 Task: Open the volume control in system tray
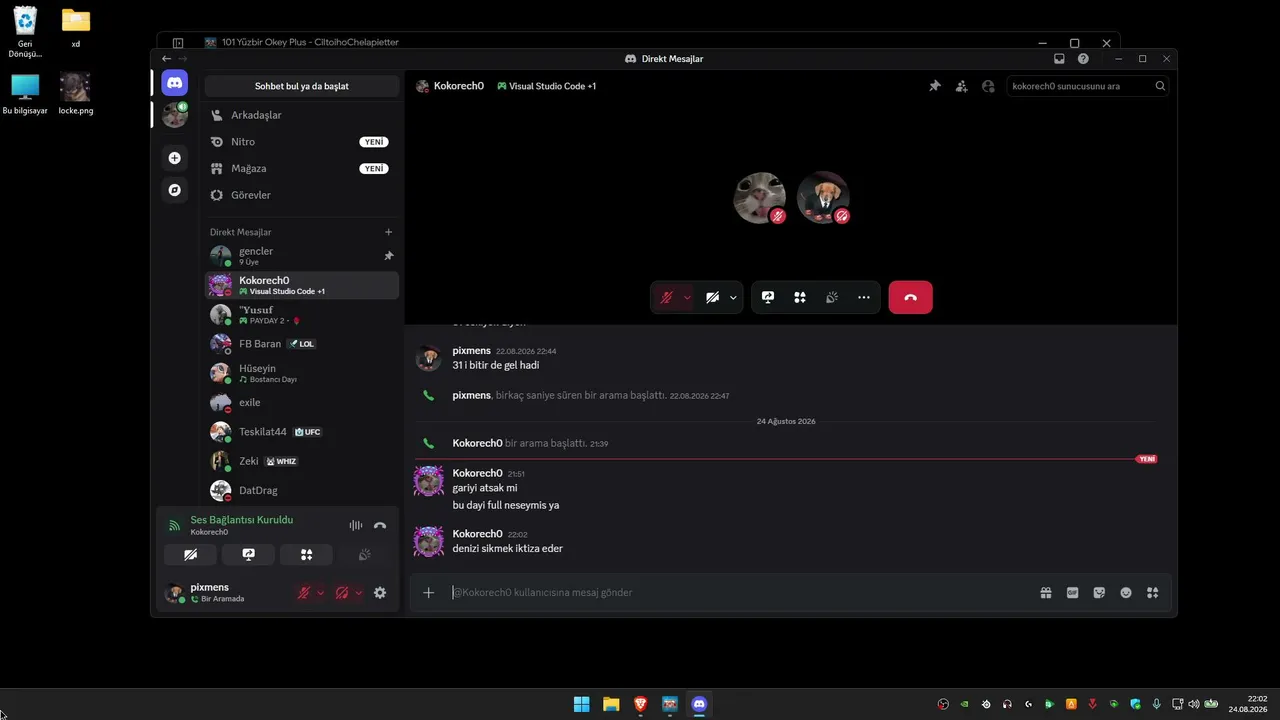tap(1194, 704)
